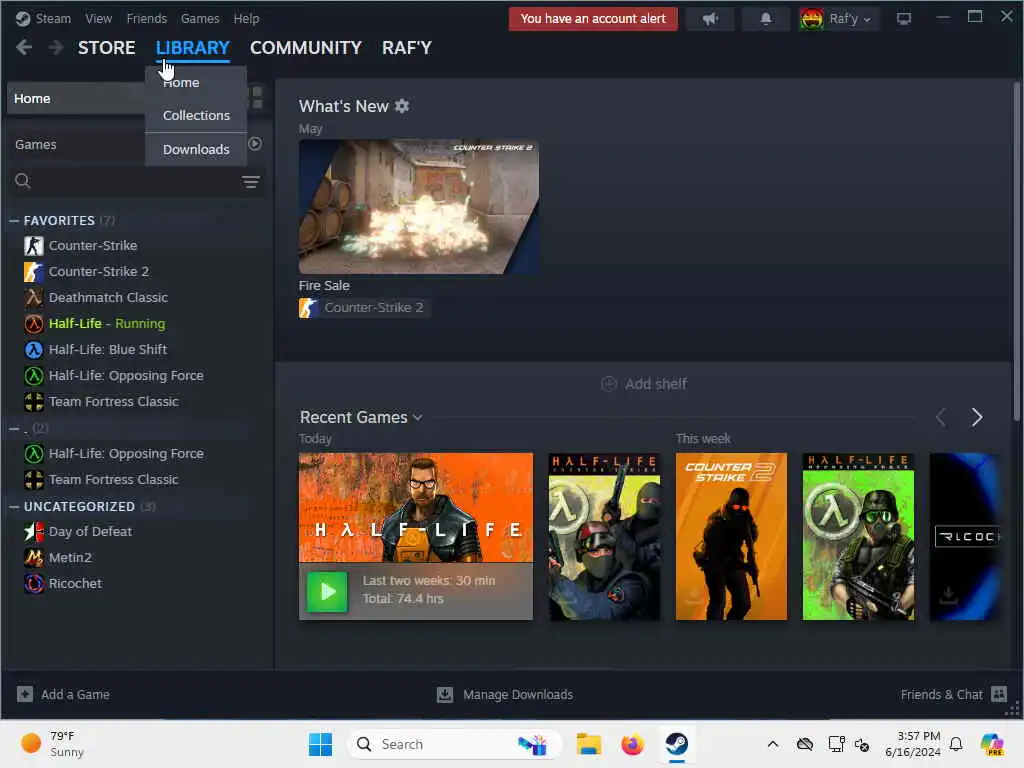This screenshot has width=1024, height=768.
Task: Open the View menu
Action: point(99,18)
